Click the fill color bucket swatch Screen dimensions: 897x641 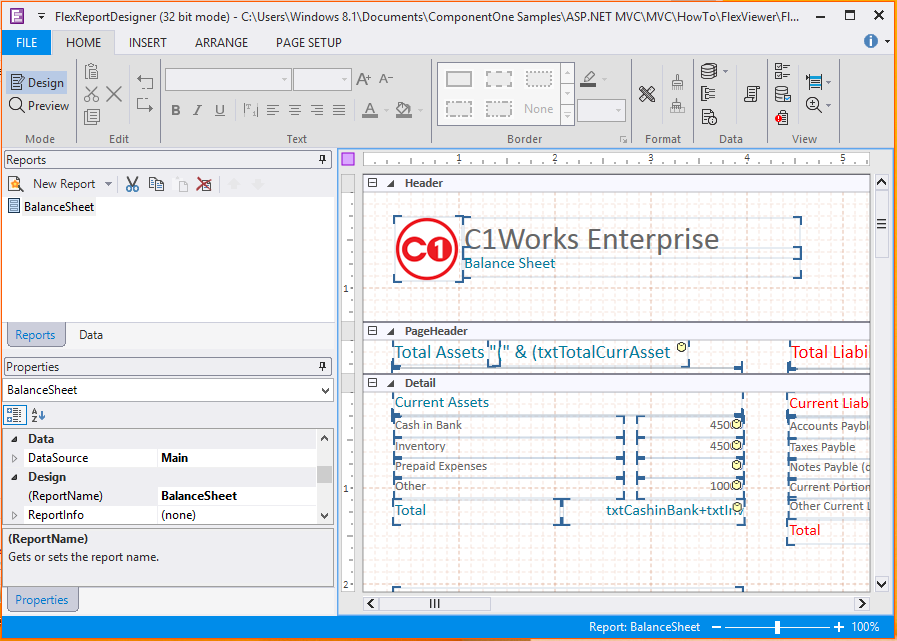404,110
